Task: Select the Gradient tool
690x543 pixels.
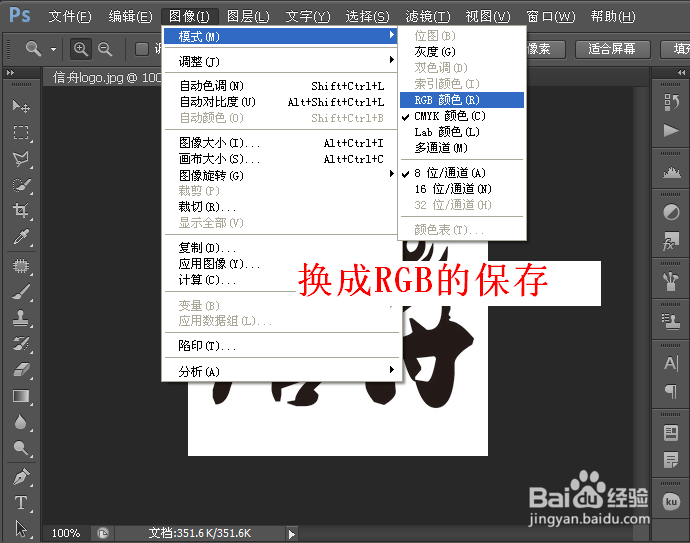Action: coord(21,396)
